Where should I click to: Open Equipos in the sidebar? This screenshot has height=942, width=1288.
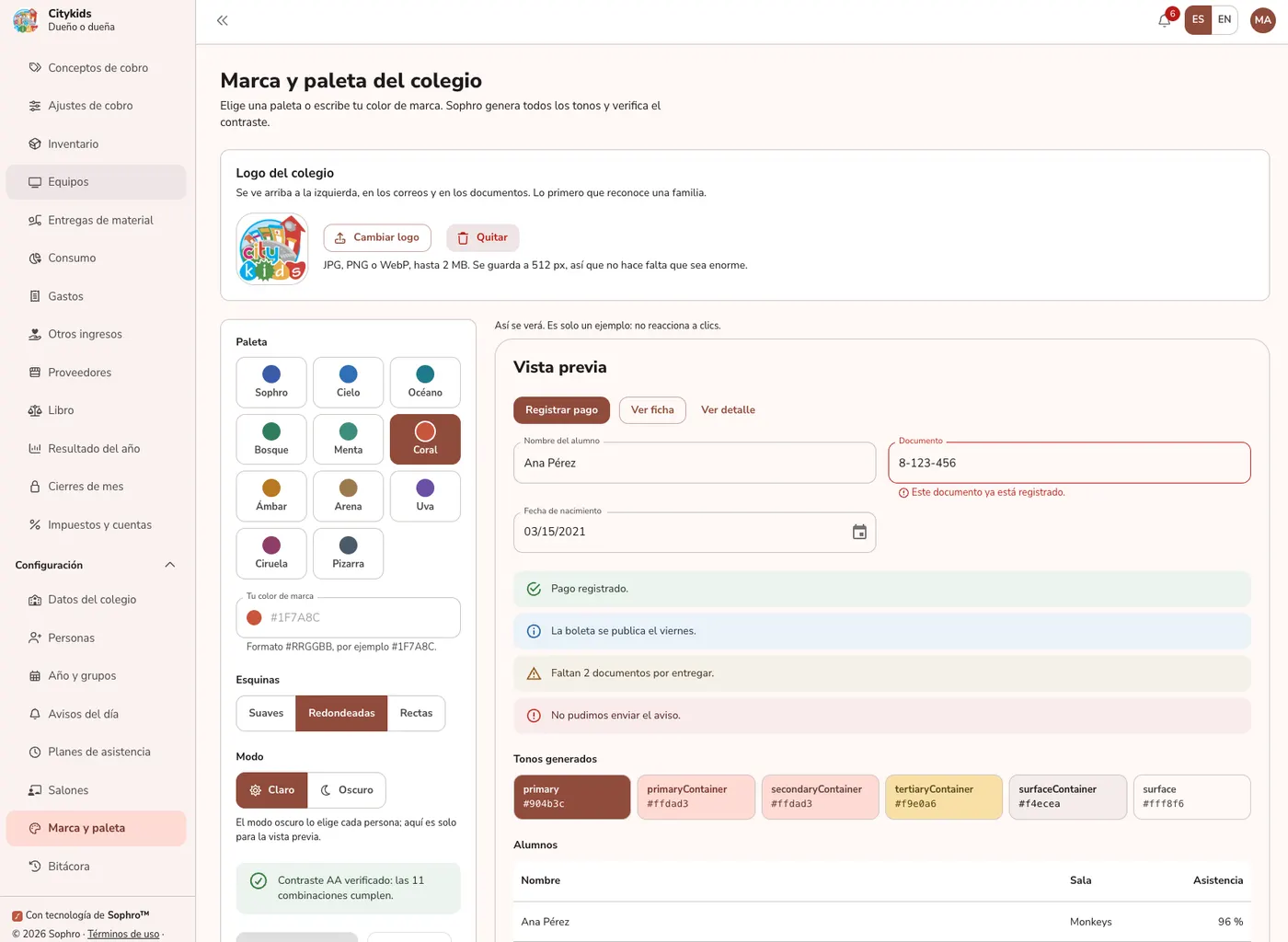point(96,182)
